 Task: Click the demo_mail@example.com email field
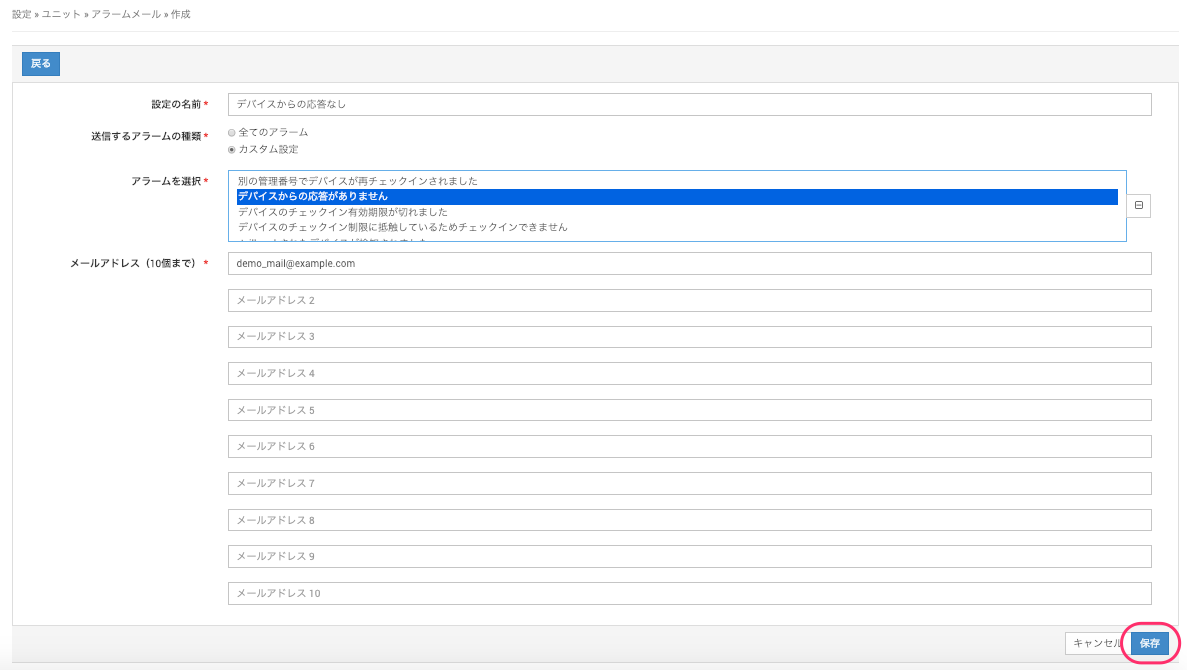(x=689, y=263)
